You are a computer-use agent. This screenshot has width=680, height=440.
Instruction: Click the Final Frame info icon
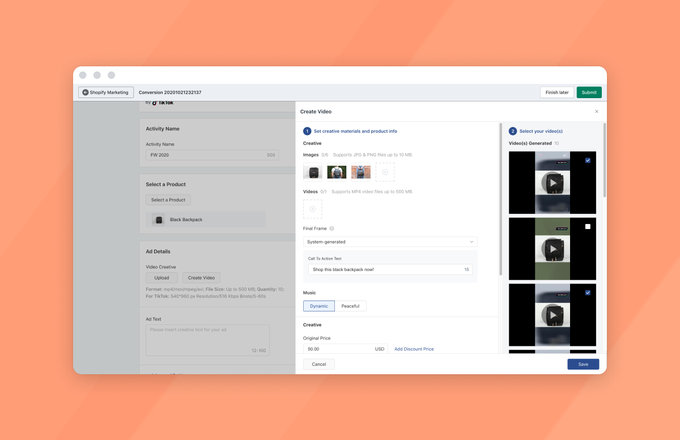[332, 228]
